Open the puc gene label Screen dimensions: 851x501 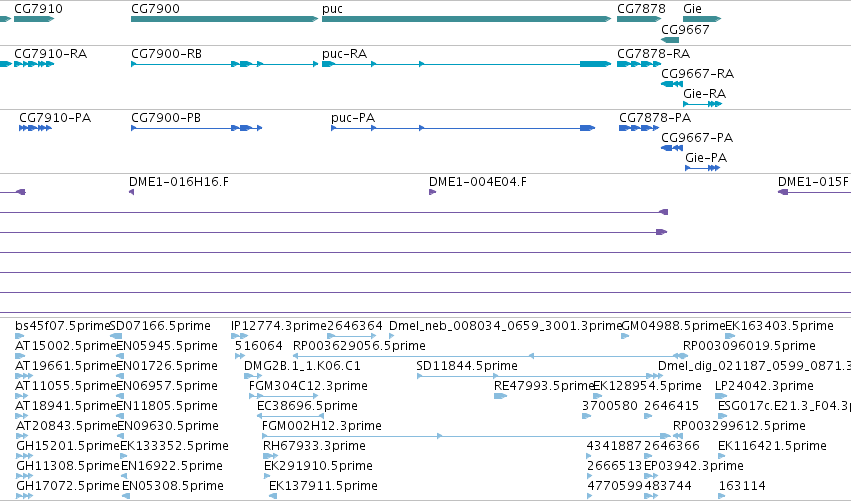coord(332,9)
